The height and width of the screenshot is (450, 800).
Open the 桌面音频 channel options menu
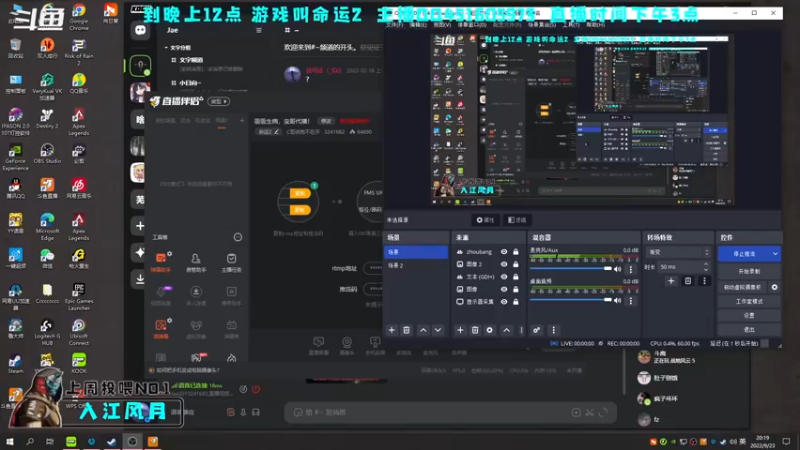click(631, 301)
